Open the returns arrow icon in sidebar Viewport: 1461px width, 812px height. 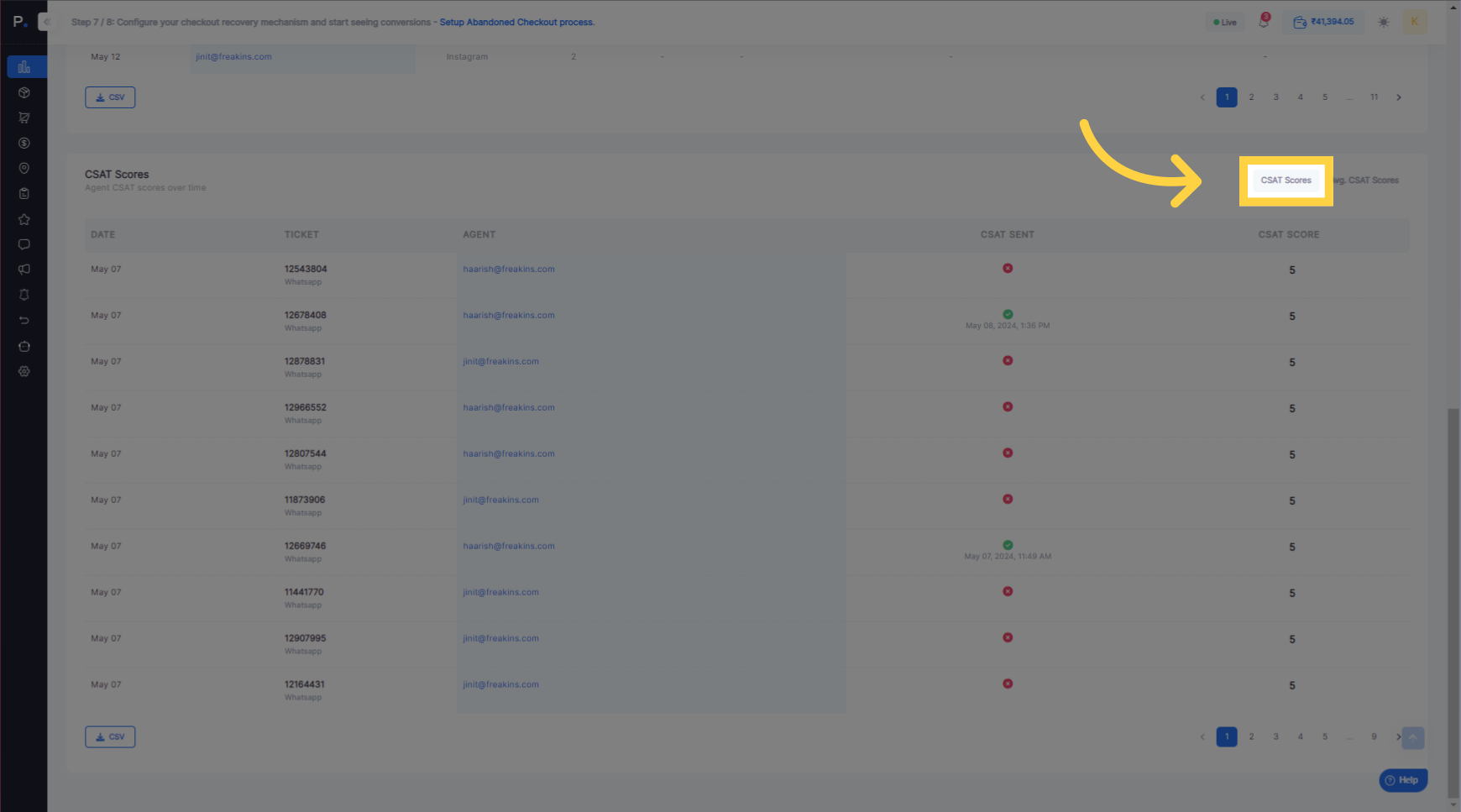[x=24, y=320]
